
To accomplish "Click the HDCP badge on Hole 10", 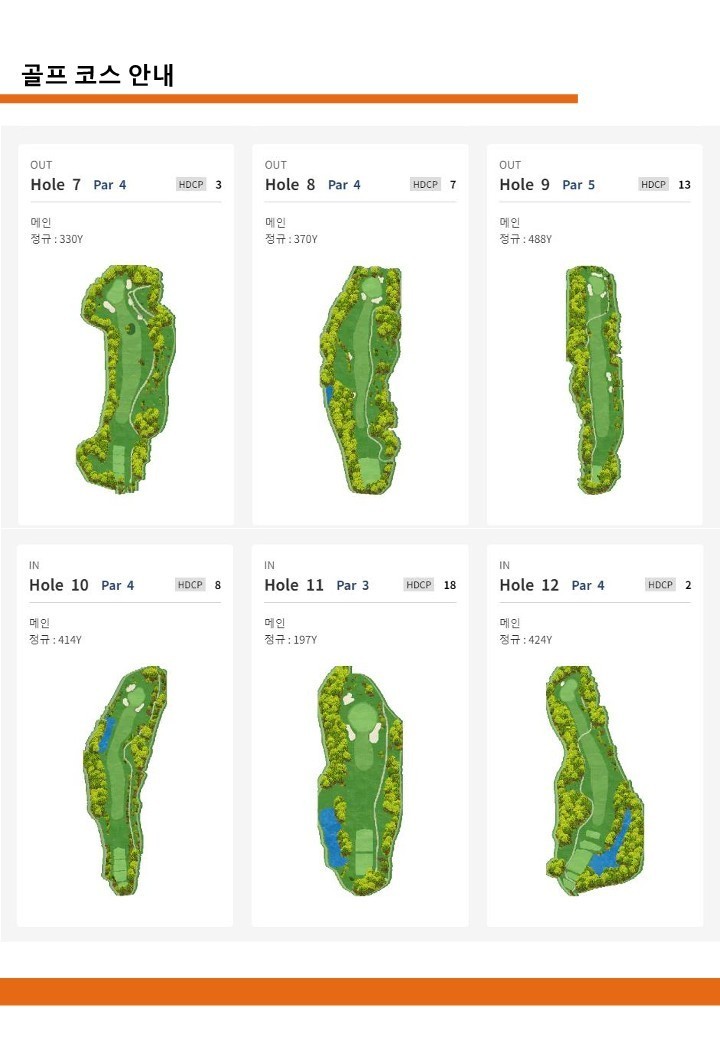I will pos(189,585).
